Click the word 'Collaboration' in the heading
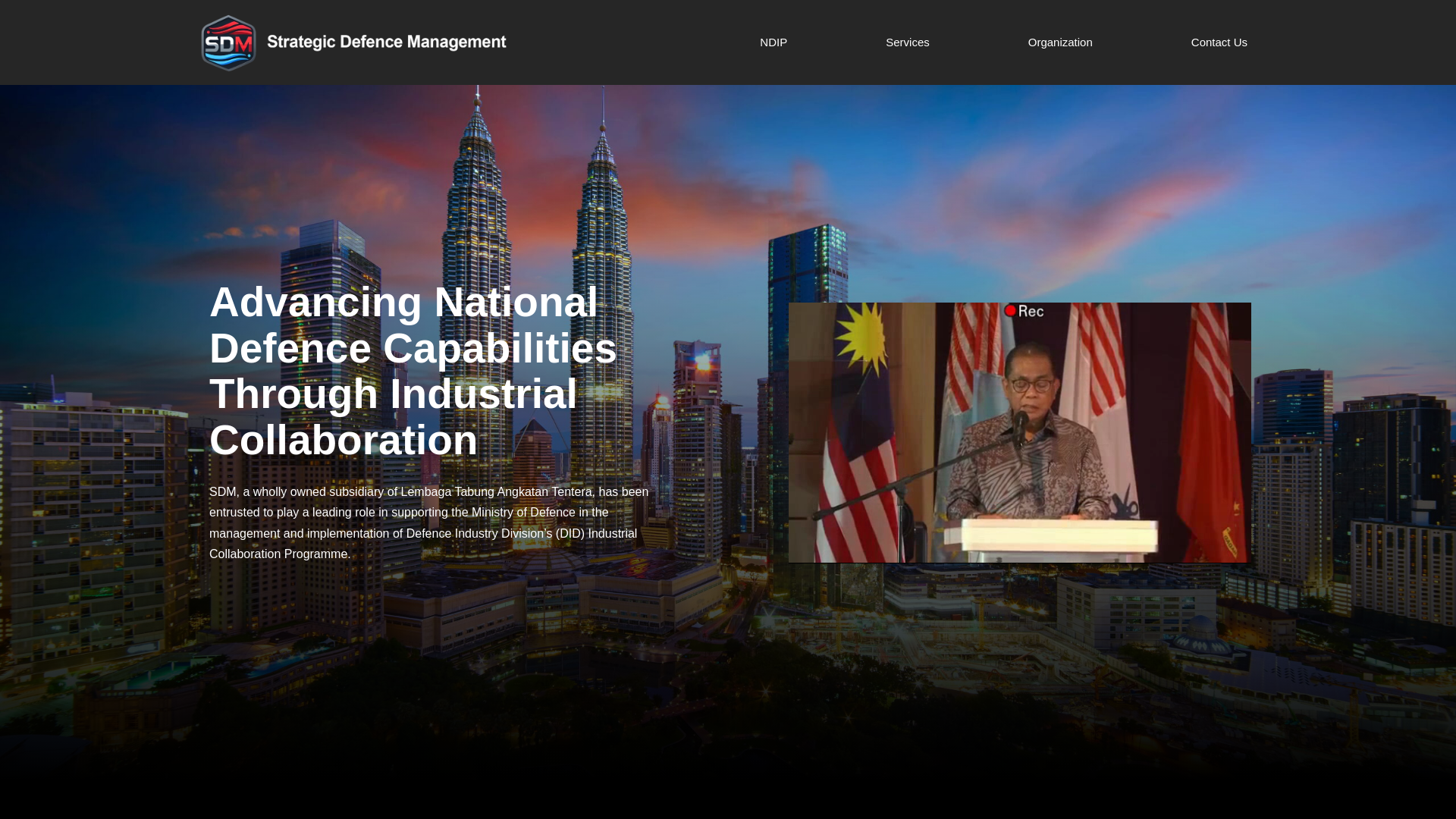The width and height of the screenshot is (1456, 819). click(x=344, y=441)
